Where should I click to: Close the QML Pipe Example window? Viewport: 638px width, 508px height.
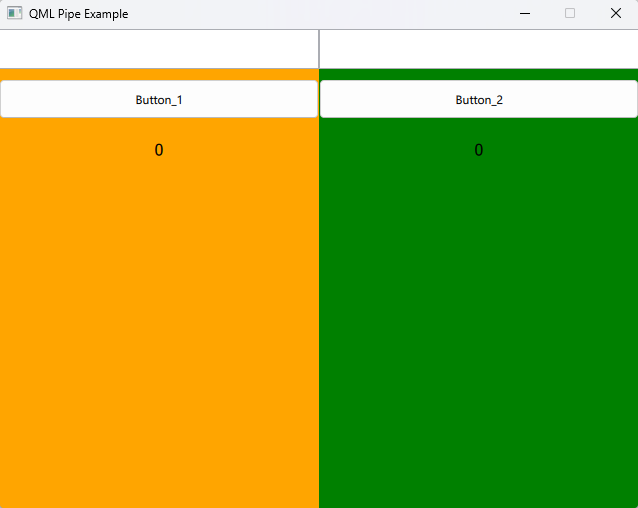[x=616, y=13]
